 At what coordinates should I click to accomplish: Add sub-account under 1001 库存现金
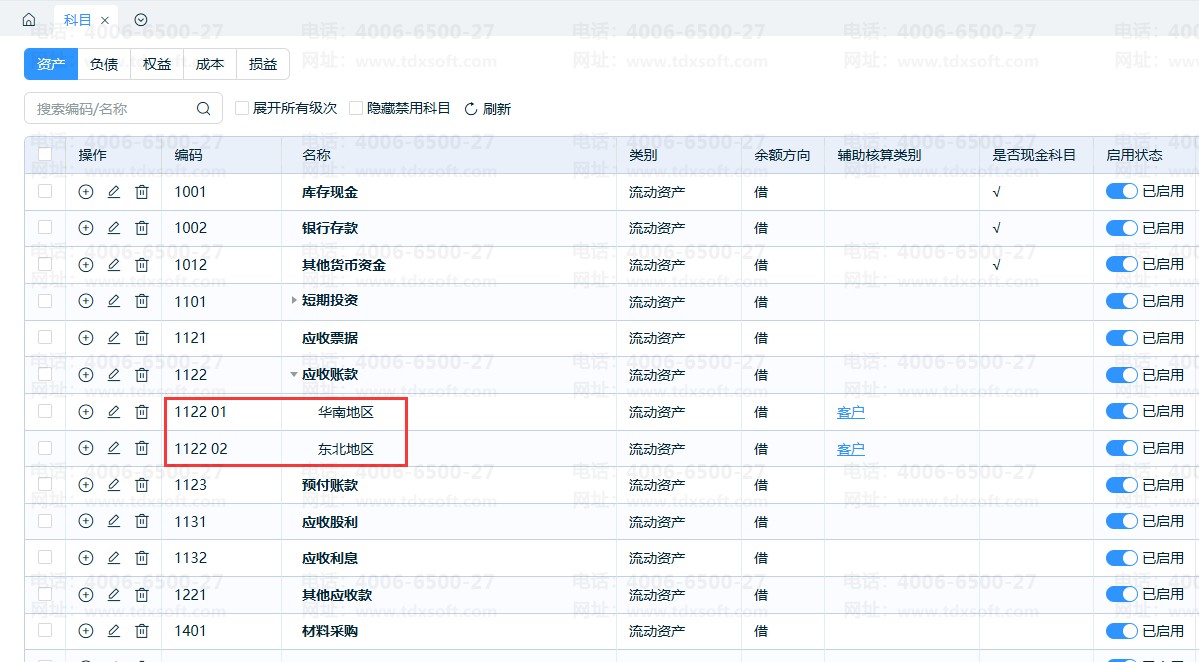coord(86,192)
